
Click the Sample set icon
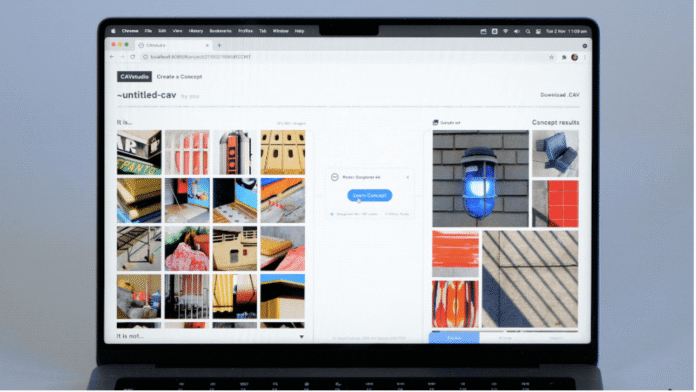click(435, 123)
